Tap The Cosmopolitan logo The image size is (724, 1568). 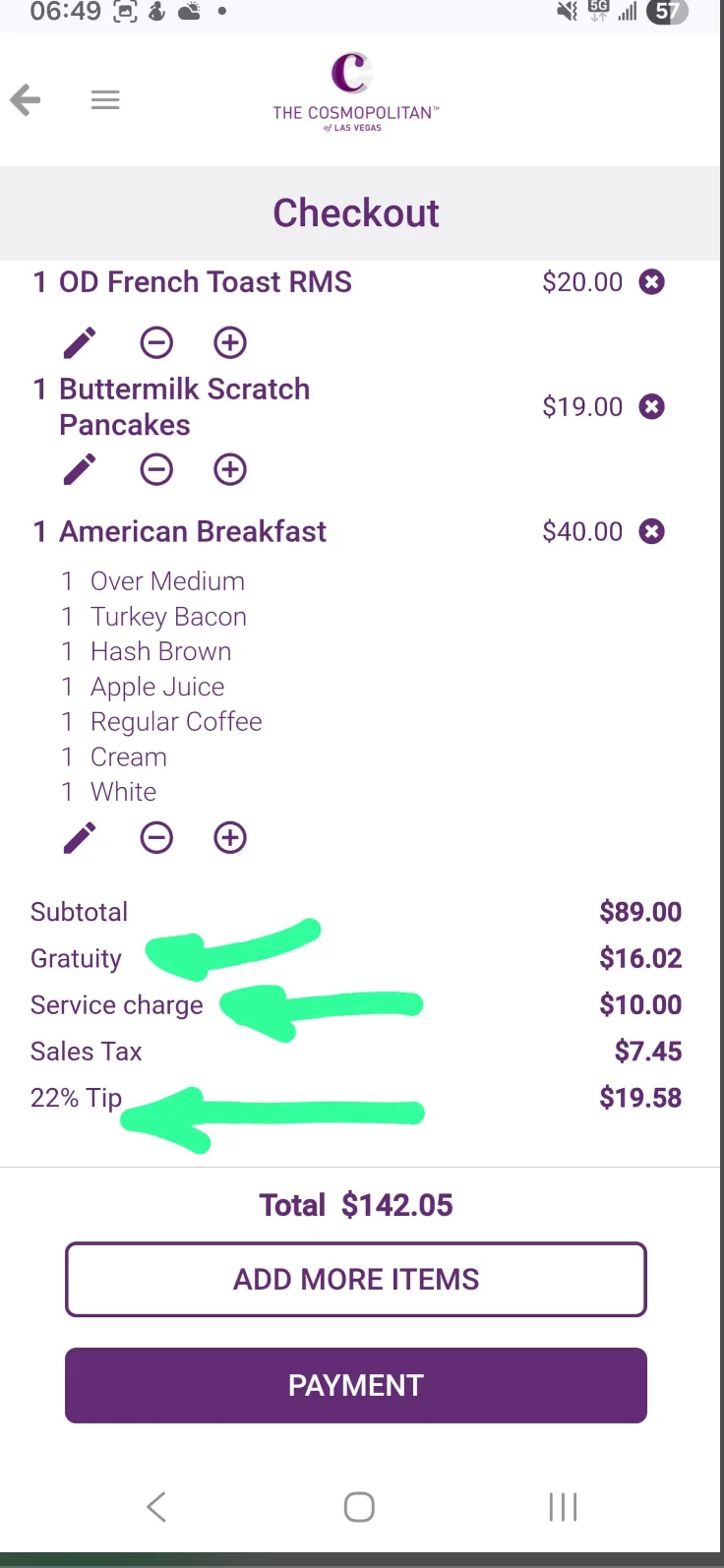pos(355,92)
